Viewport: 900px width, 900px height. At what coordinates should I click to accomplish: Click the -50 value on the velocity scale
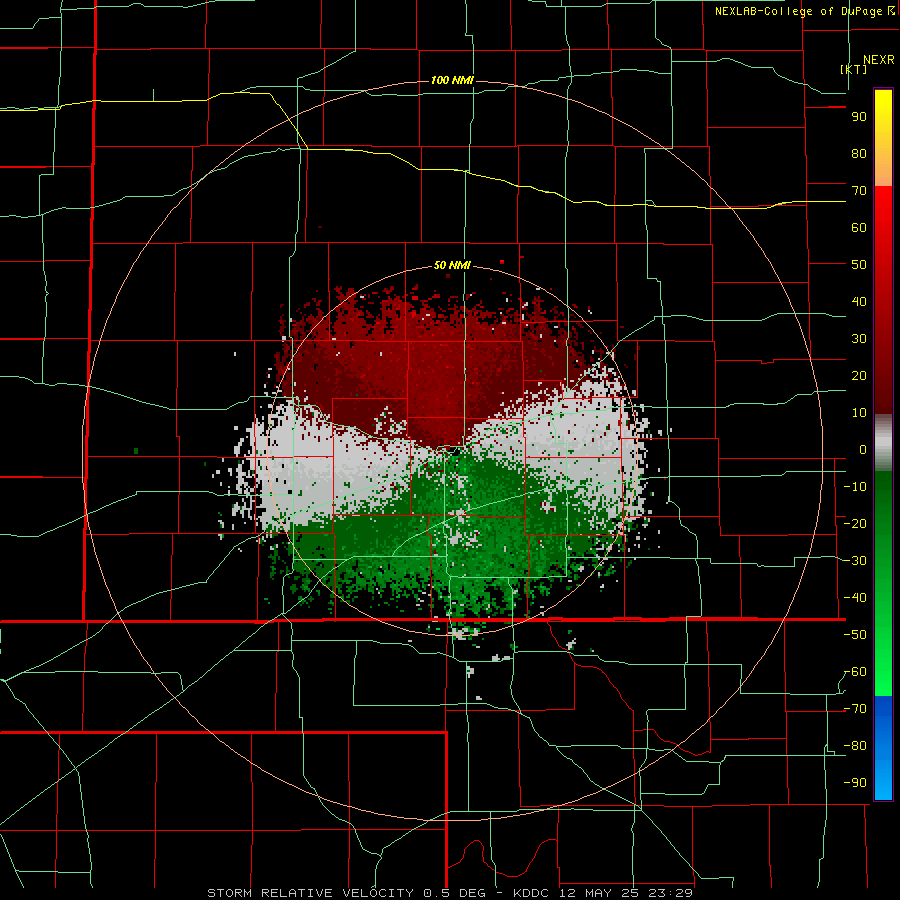click(855, 635)
